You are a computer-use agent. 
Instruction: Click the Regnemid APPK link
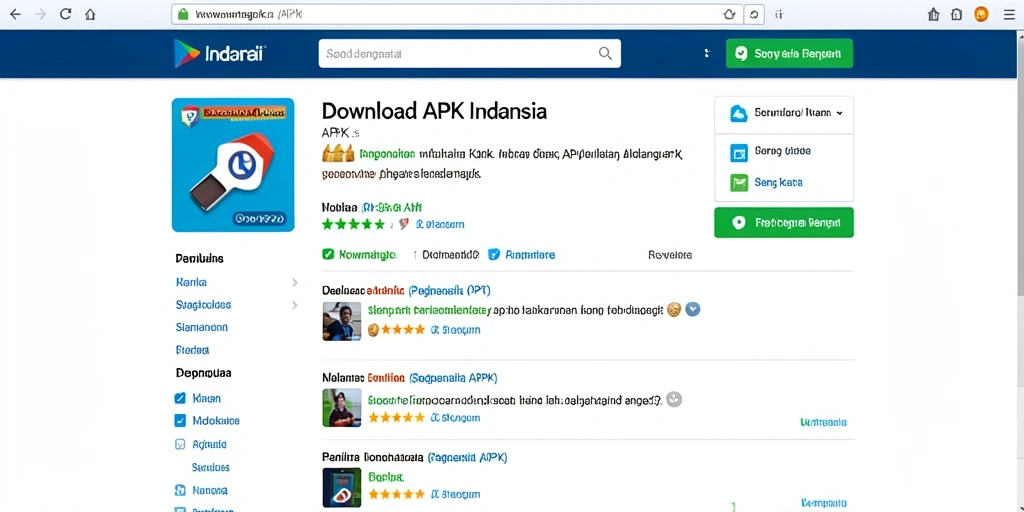coord(468,458)
